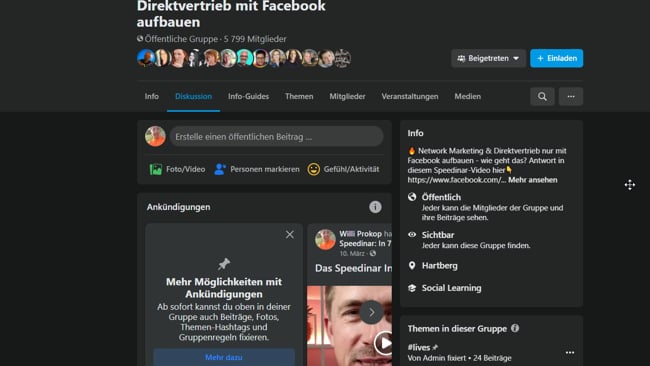650x366 pixels.
Task: Click the 10. März post date
Action: [x=352, y=253]
